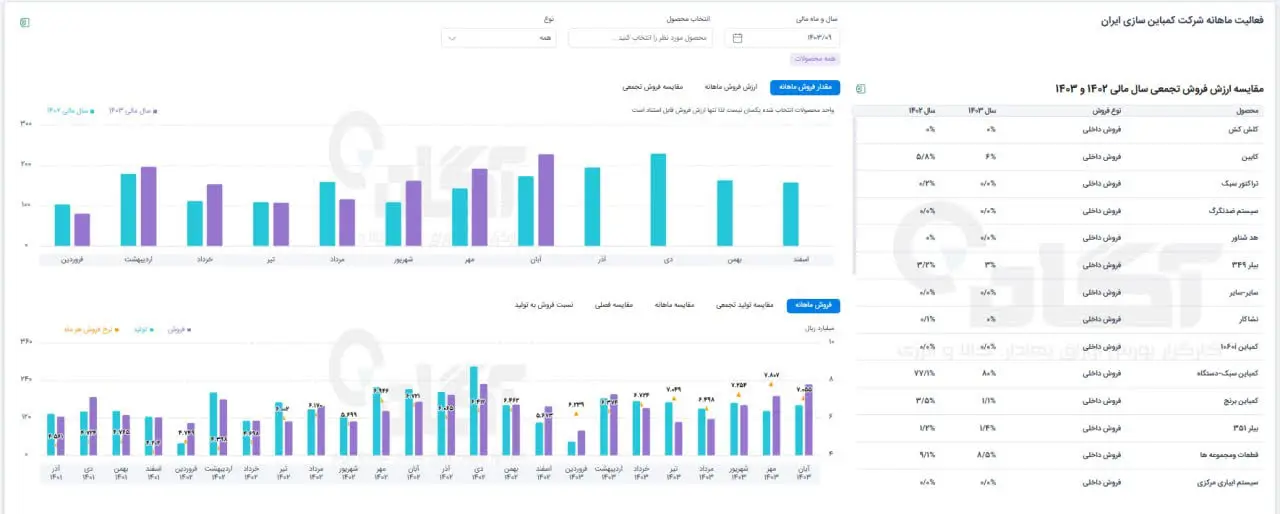
Task: Select the مقدار فروش ماهانه tab
Action: click(807, 87)
